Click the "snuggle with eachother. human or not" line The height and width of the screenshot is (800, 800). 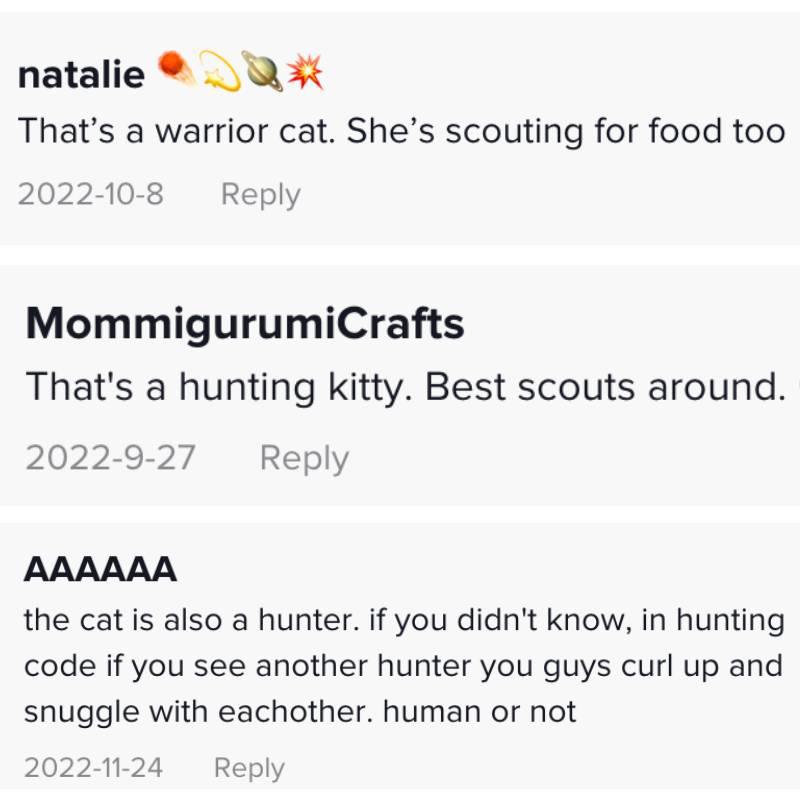(300, 712)
